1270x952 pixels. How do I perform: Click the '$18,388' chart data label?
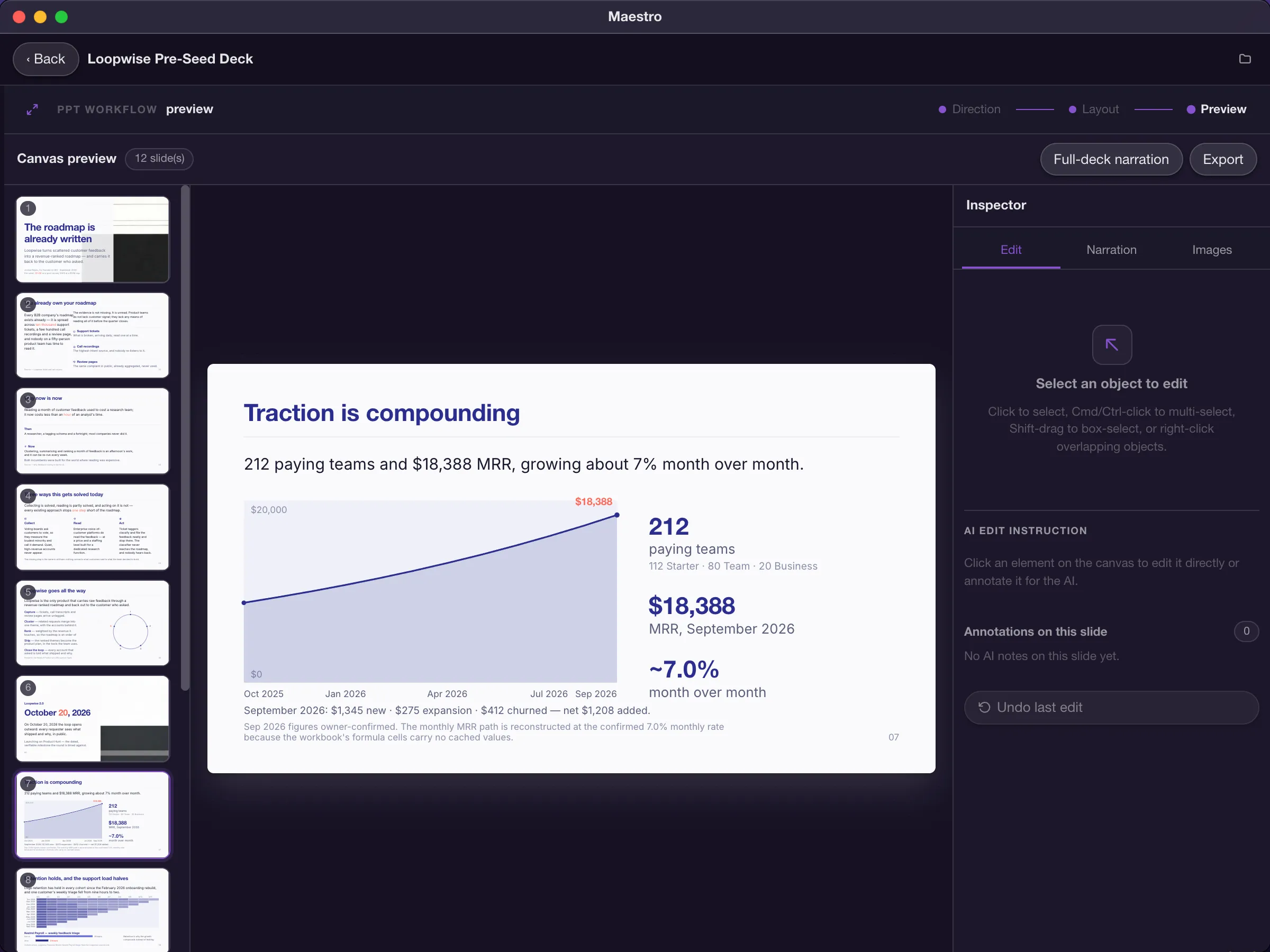(x=593, y=501)
